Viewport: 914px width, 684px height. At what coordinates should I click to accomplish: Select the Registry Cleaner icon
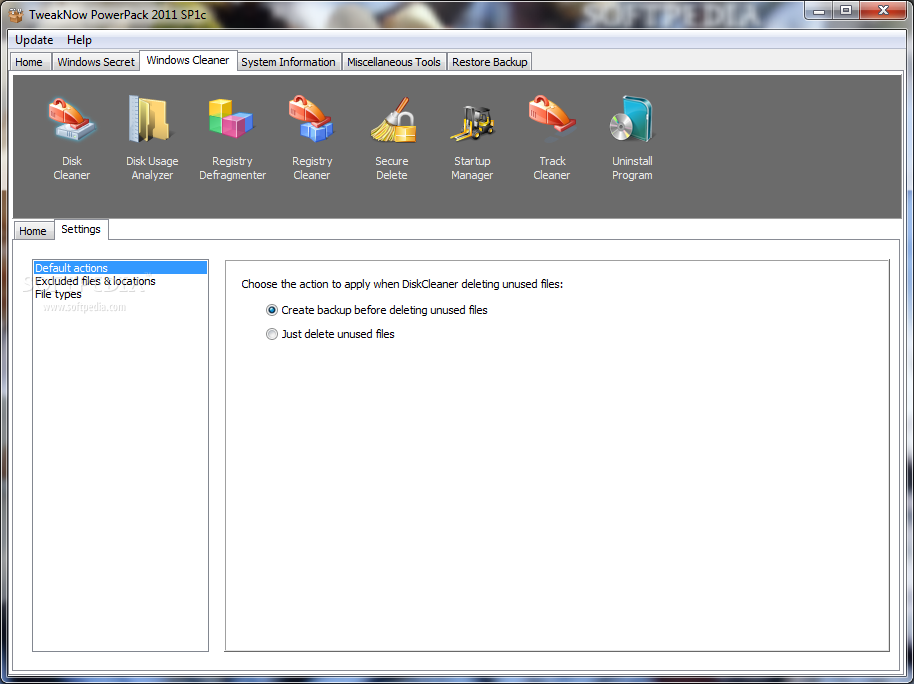312,120
